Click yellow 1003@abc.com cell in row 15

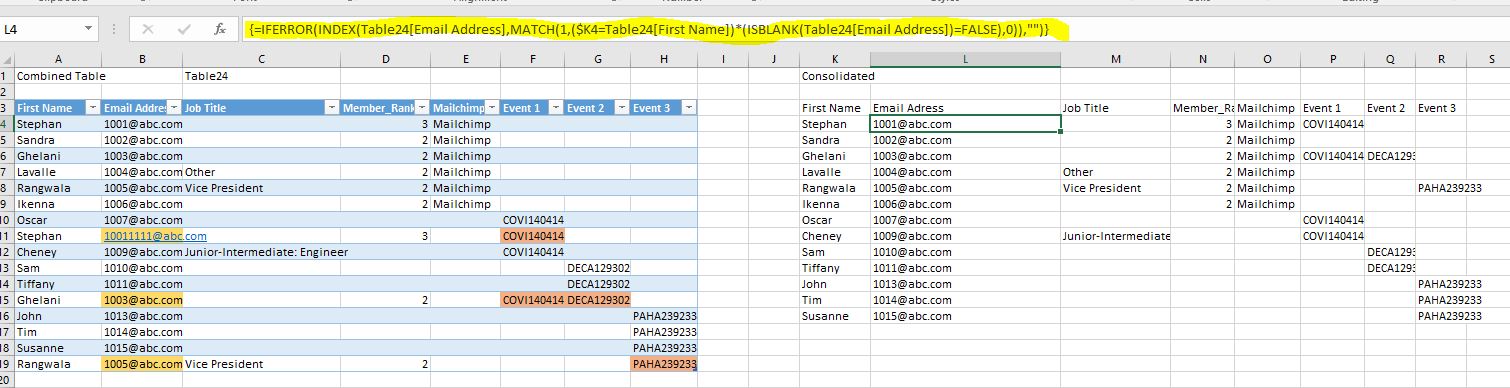coord(142,300)
